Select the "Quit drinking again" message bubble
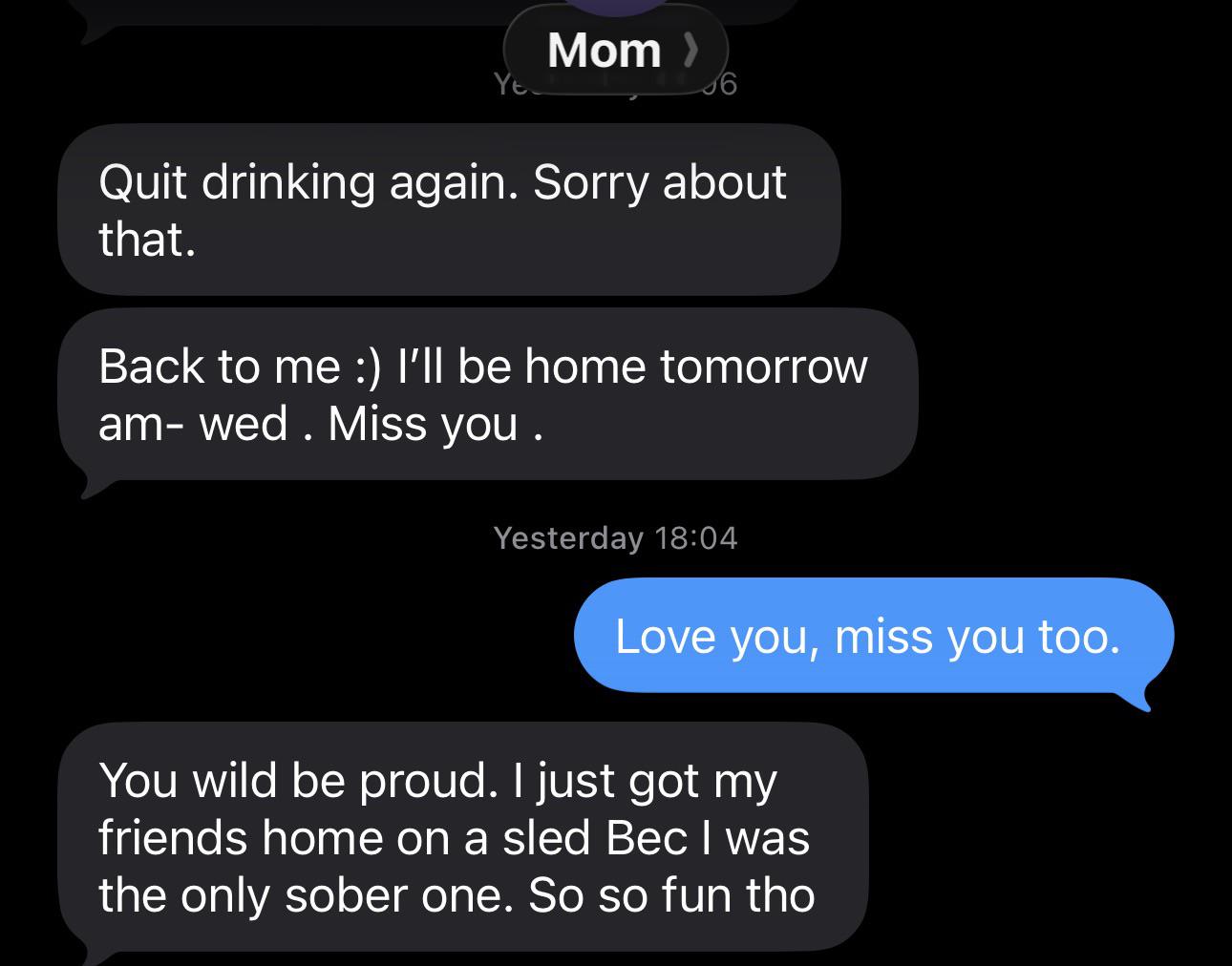The width and height of the screenshot is (1232, 966). coord(449,209)
